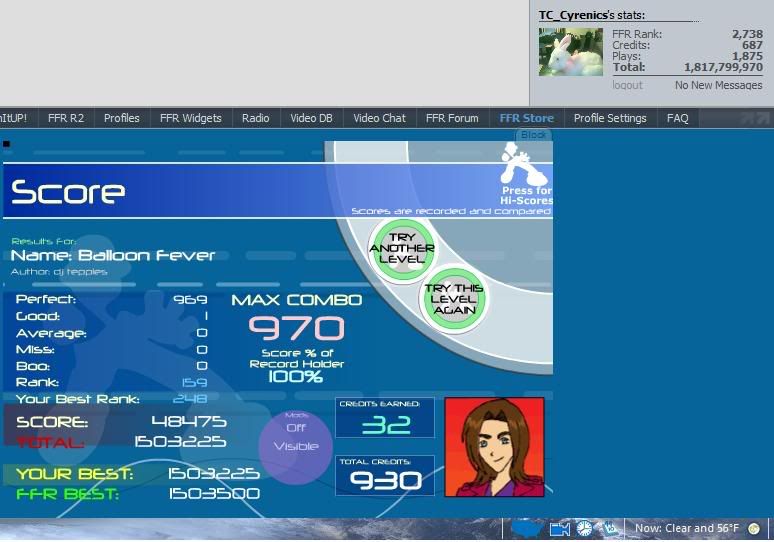The width and height of the screenshot is (774, 542).
Task: Click the player avatar portrait
Action: point(494,447)
